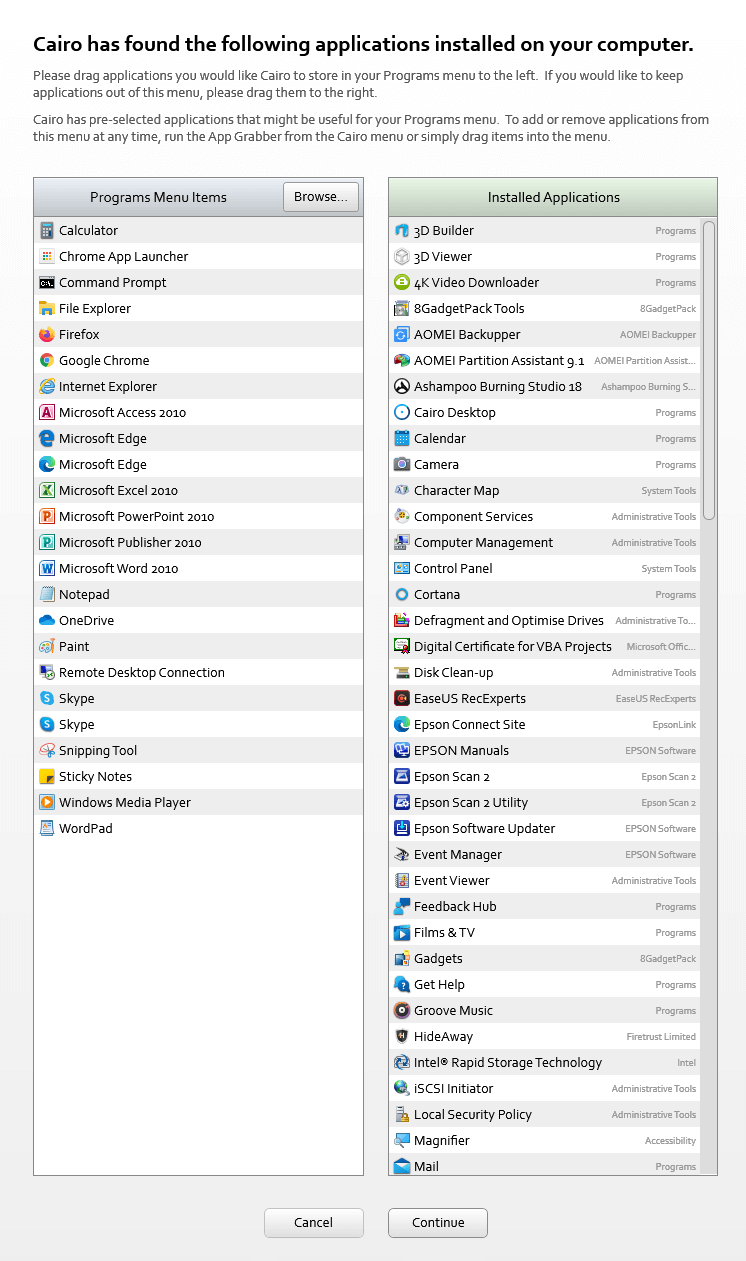
Task: Select the Camera app icon
Action: (401, 465)
